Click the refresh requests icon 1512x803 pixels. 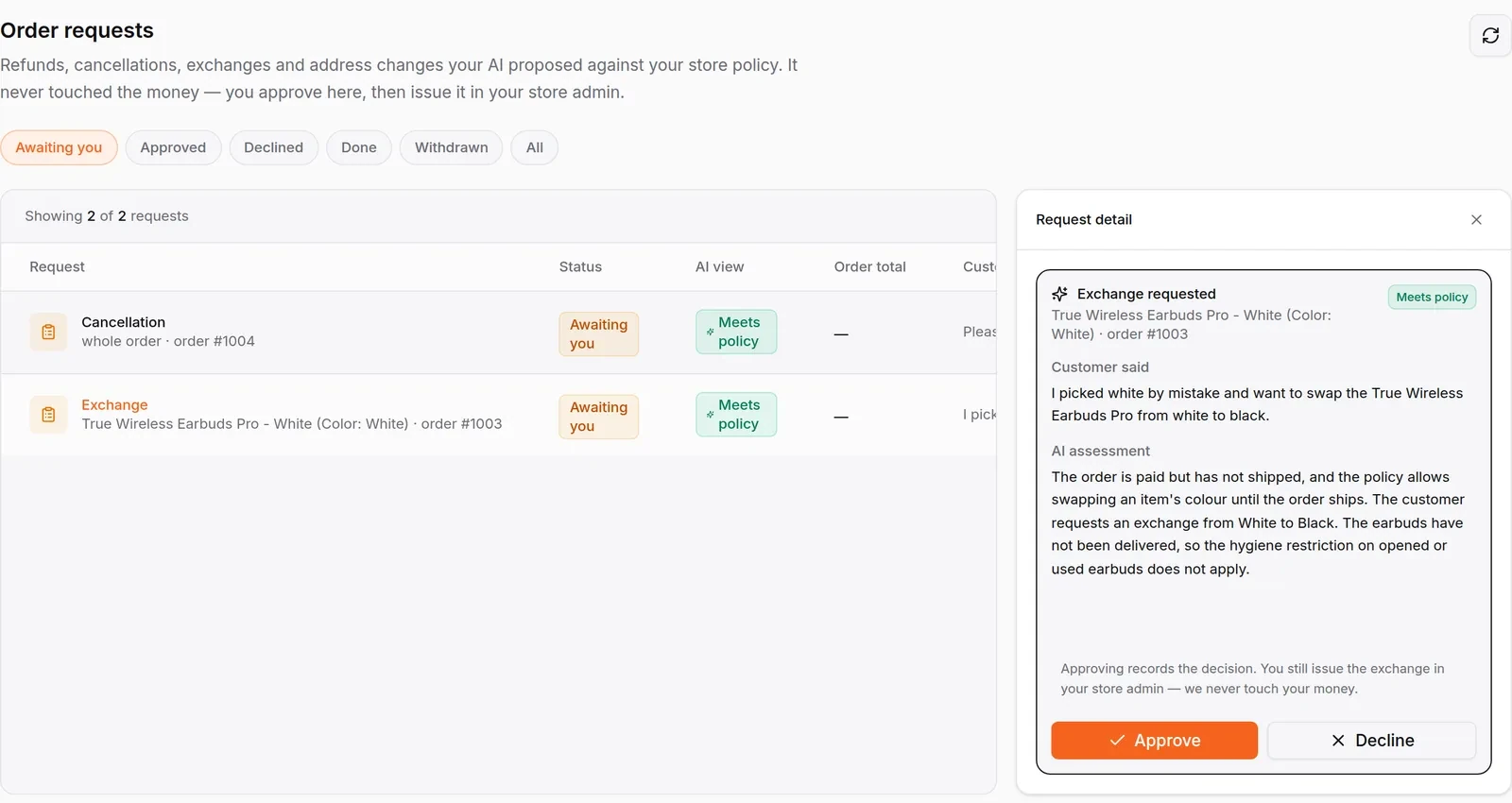pos(1490,36)
